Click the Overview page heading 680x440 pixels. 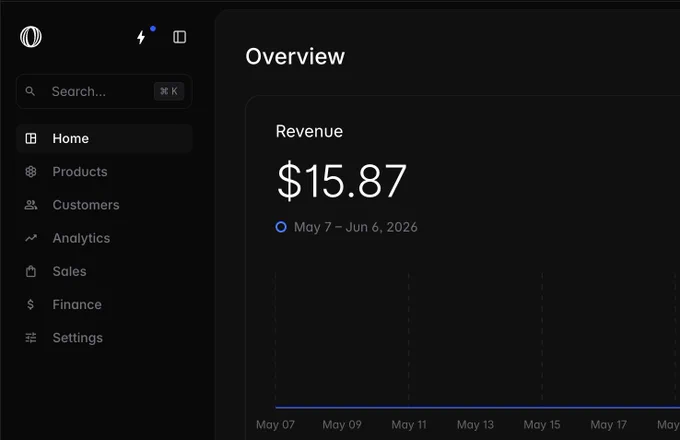pyautogui.click(x=295, y=56)
